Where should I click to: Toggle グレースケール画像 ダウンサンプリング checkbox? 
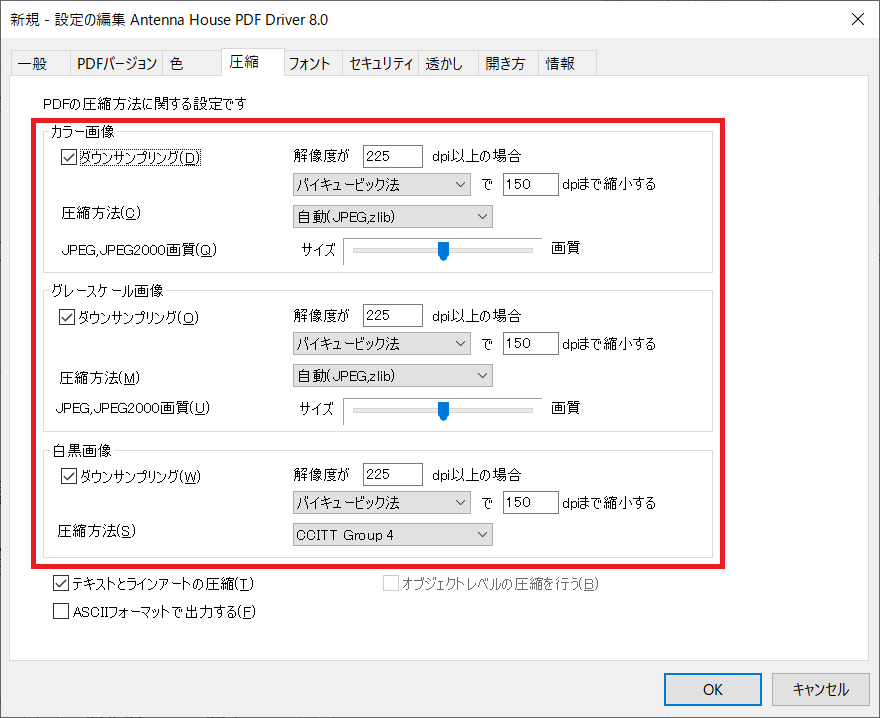point(69,317)
